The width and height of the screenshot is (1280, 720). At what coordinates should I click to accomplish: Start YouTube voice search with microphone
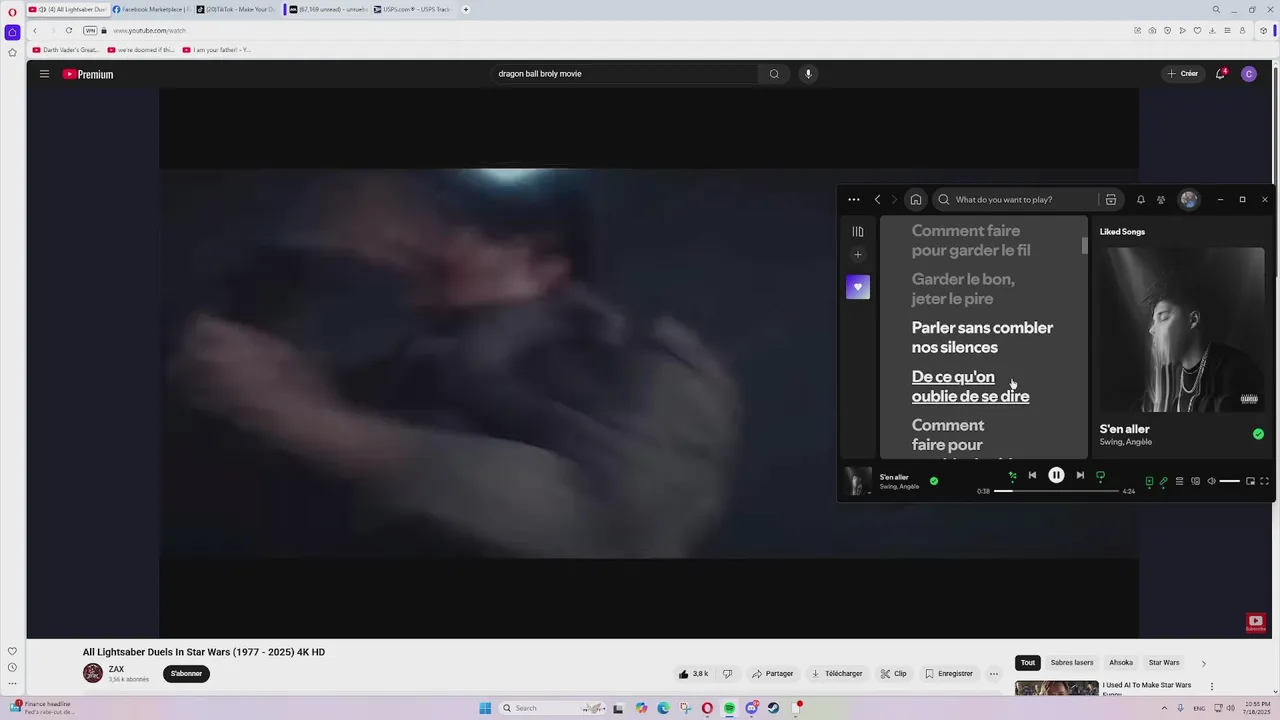pos(808,74)
